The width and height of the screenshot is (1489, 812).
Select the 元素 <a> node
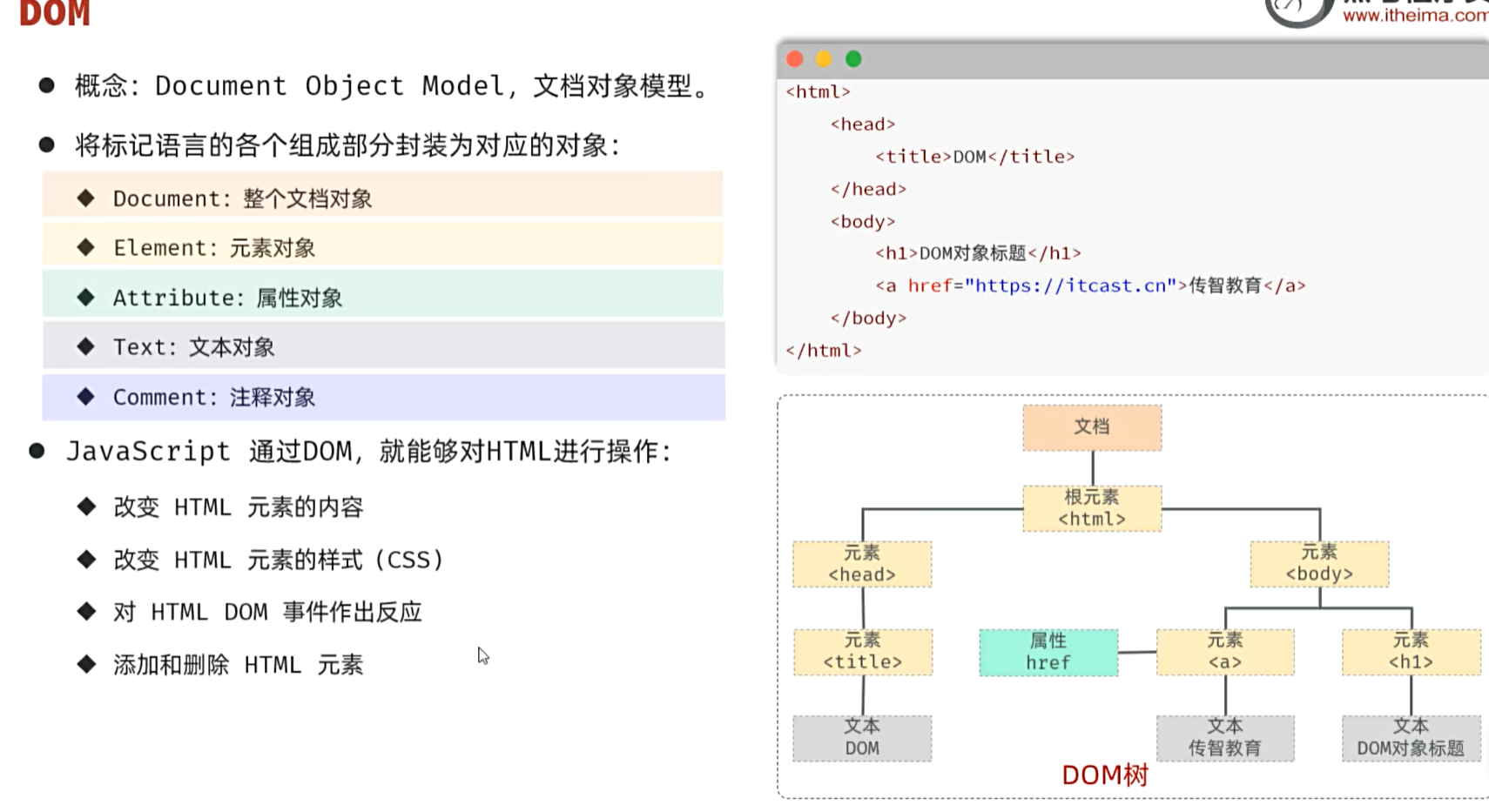click(x=1225, y=652)
